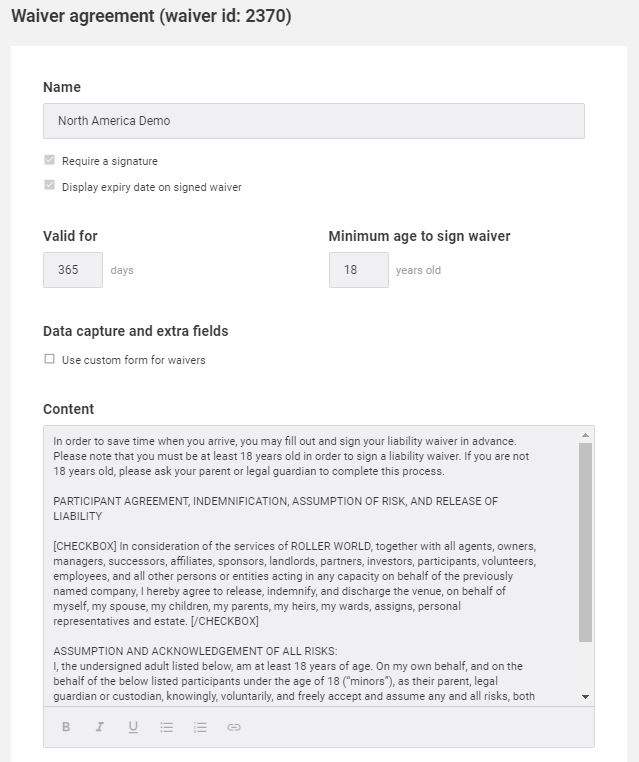
Task: Add a hyperlink using the link icon
Action: pyautogui.click(x=234, y=727)
